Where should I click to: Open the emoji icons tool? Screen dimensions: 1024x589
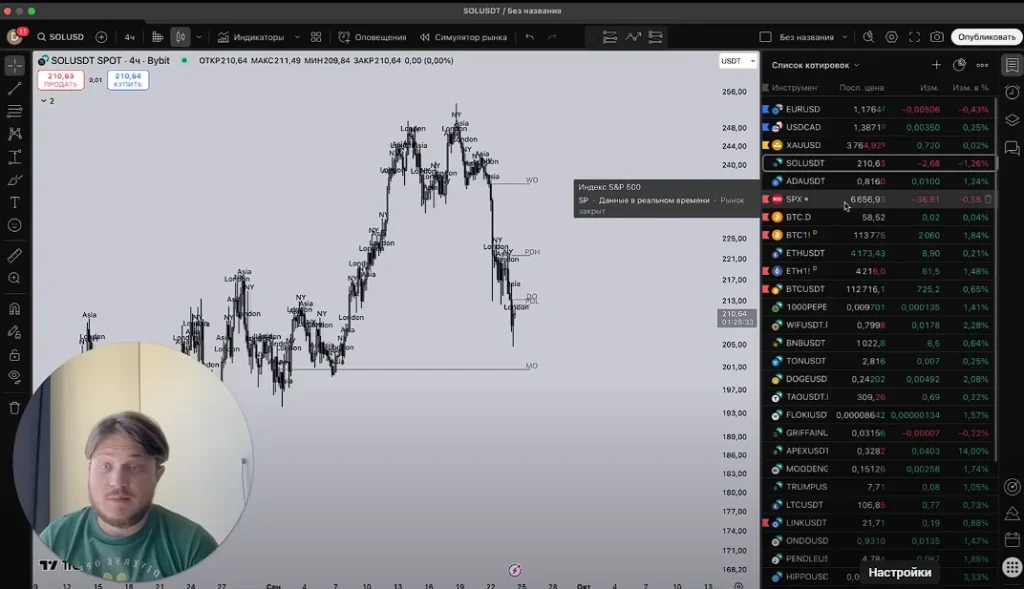coord(14,225)
